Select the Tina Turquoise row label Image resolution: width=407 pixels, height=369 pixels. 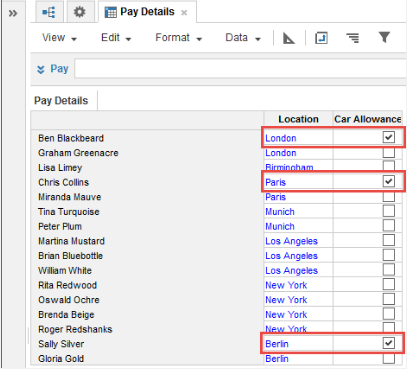pos(69,212)
